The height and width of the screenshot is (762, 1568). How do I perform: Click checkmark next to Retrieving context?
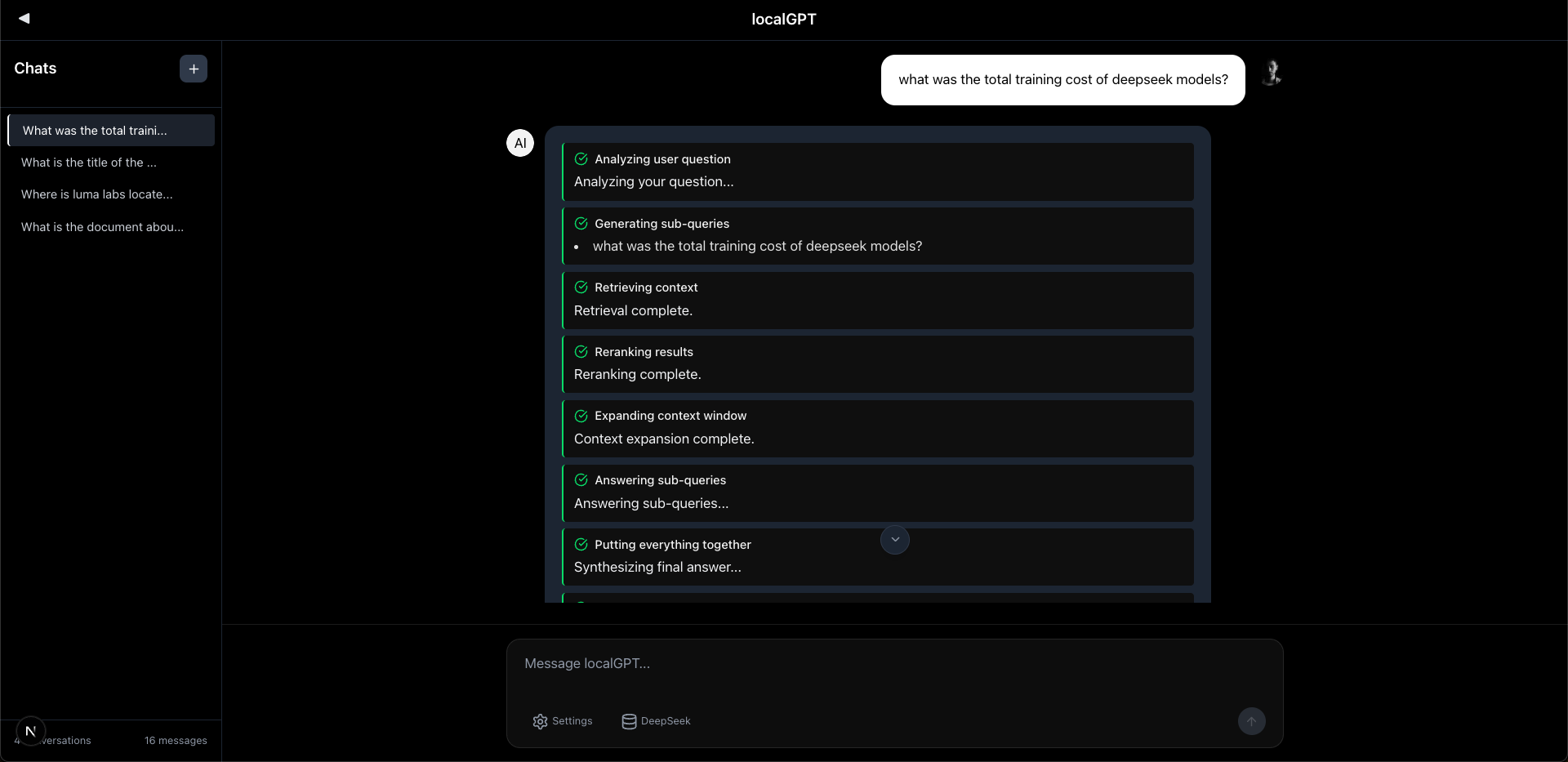pos(581,287)
